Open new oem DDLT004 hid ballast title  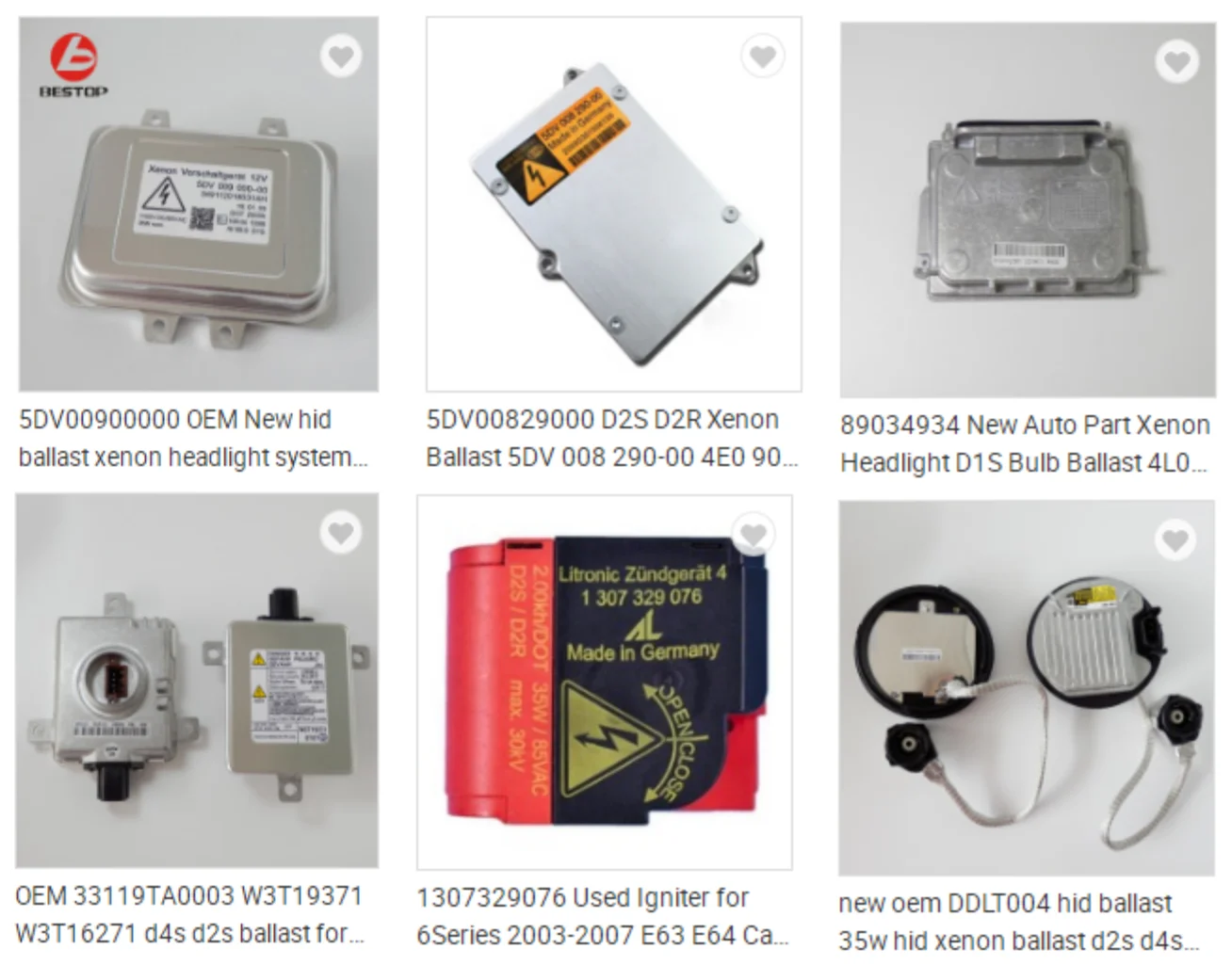pos(1019,922)
